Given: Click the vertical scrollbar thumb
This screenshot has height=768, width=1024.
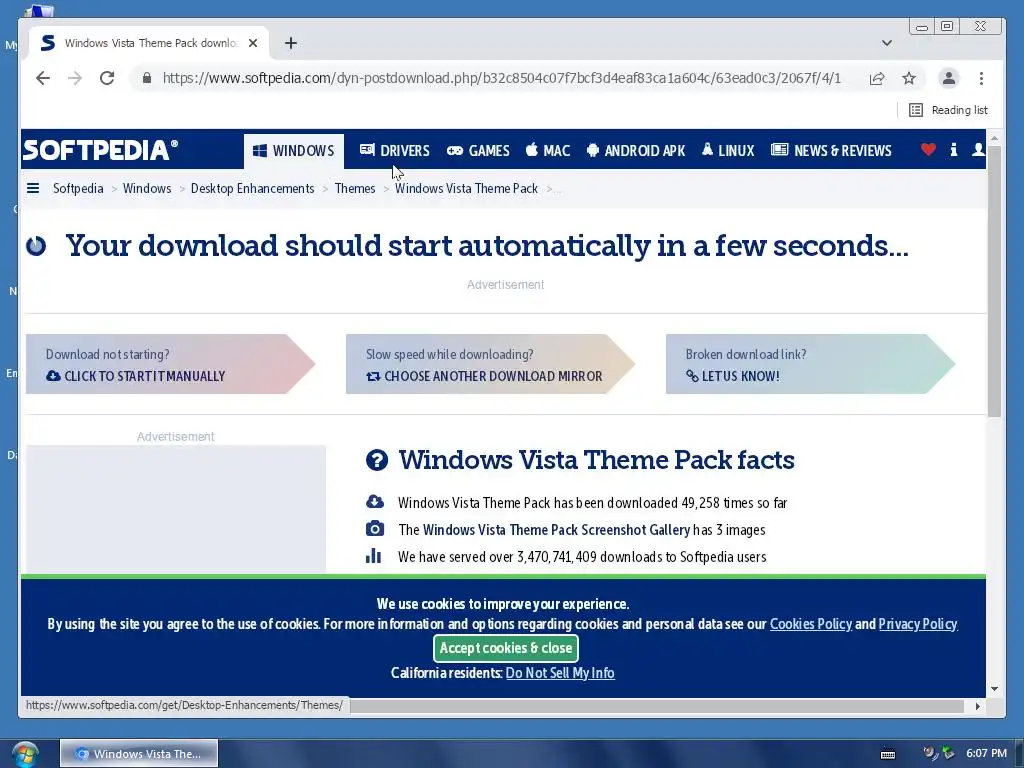Looking at the screenshot, I should point(994,281).
